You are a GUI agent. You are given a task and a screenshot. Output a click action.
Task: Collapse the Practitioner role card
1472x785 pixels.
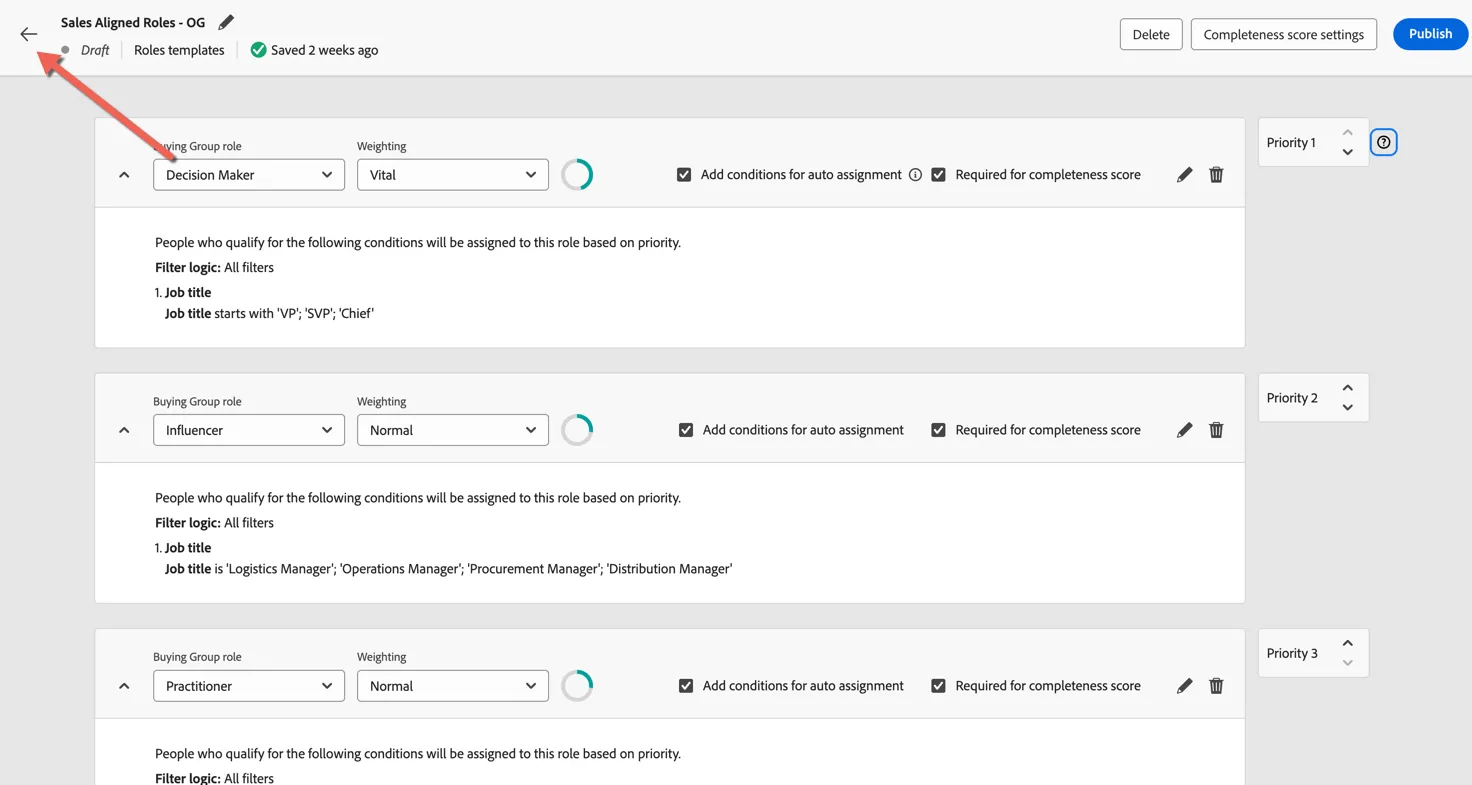(x=124, y=686)
